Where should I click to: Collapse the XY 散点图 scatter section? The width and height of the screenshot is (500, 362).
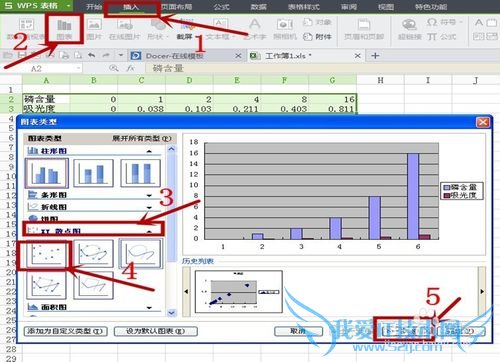149,231
